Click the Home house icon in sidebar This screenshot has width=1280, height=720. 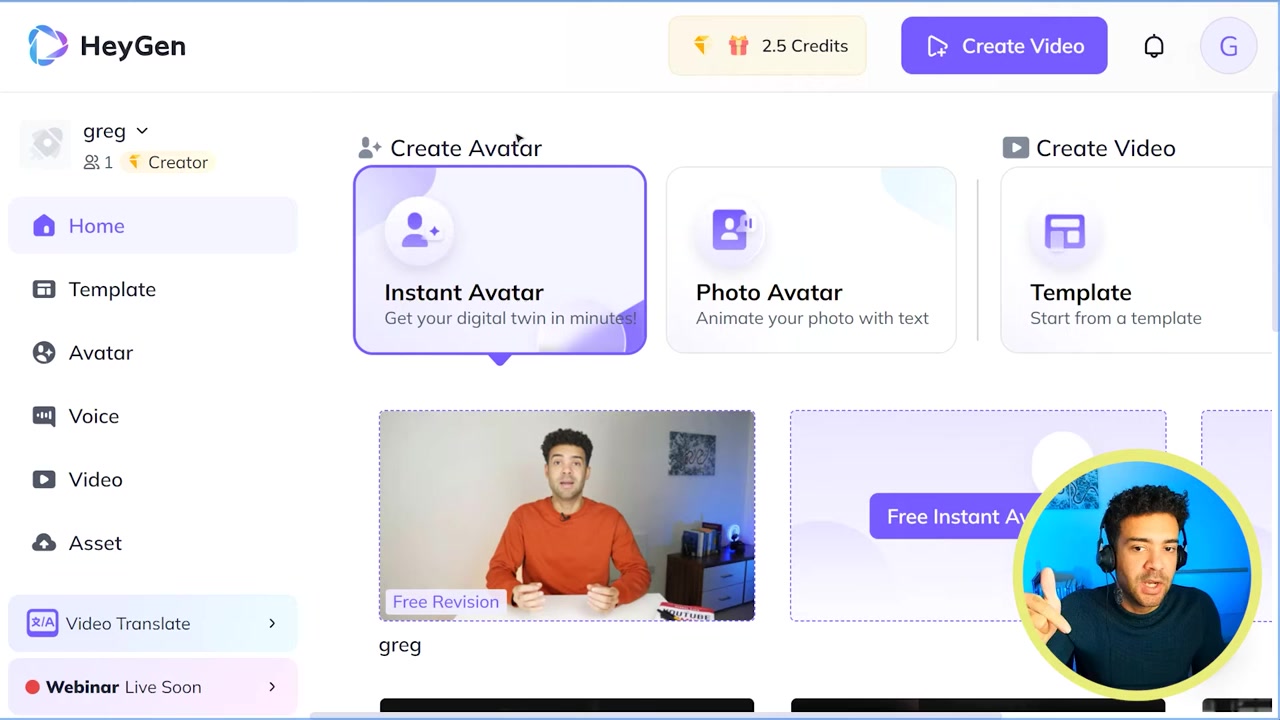pyautogui.click(x=44, y=226)
